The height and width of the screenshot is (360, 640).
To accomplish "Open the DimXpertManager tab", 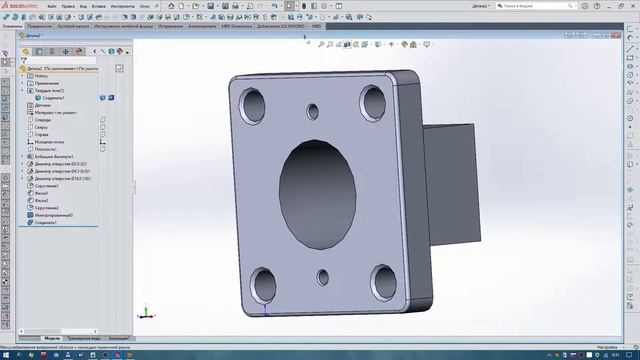I will point(65,51).
